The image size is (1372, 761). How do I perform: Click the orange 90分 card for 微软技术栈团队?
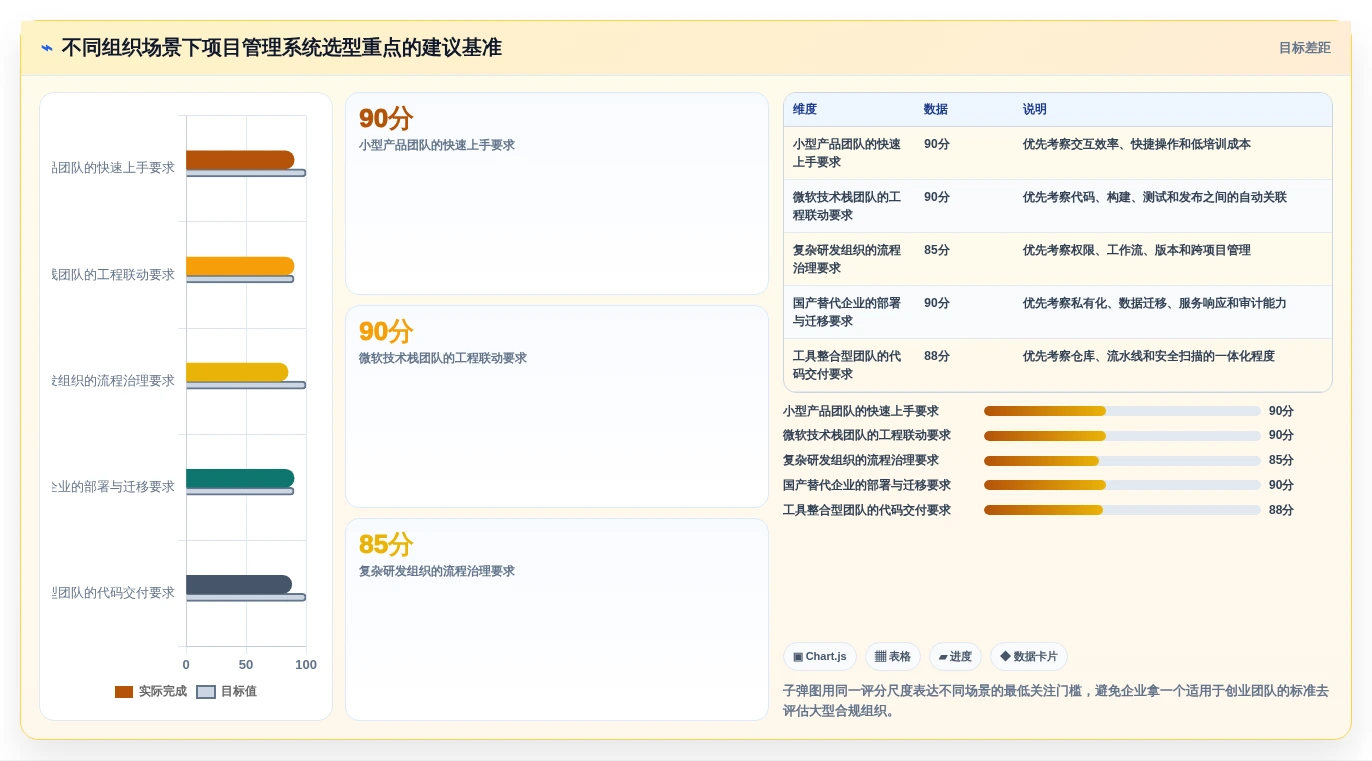point(557,407)
